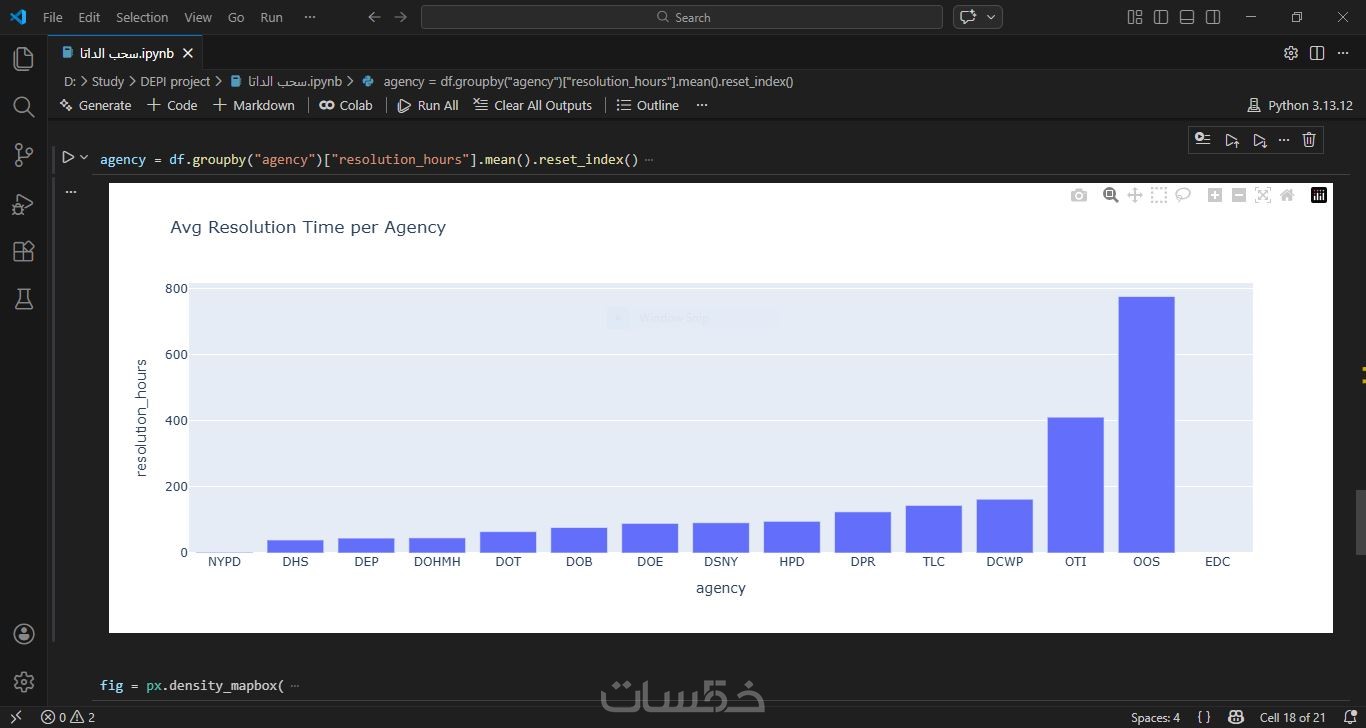Click the DEPI project breadcrumb
This screenshot has width=1366, height=728.
175,81
